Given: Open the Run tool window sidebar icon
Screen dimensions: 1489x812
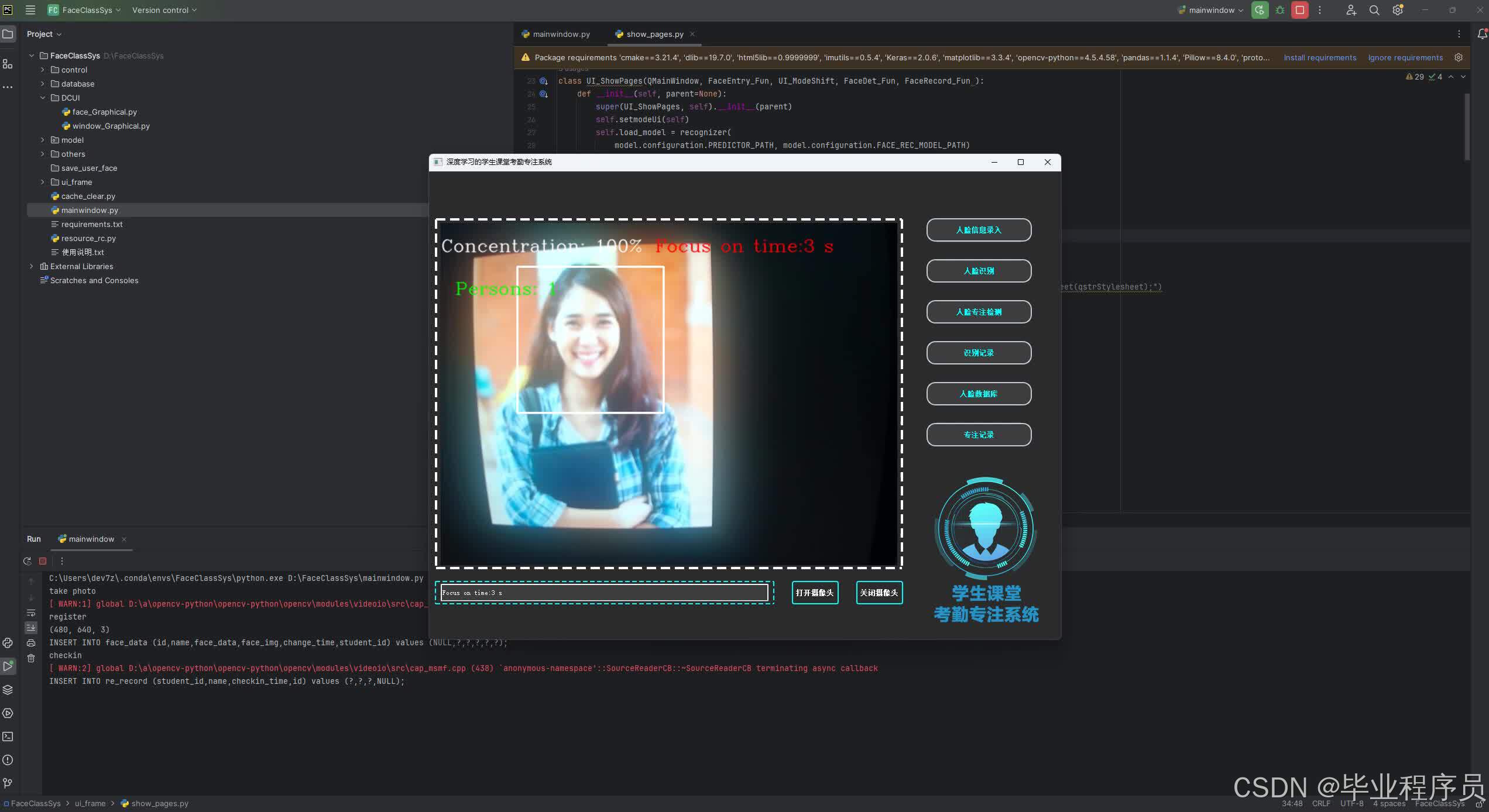Looking at the screenshot, I should coord(8,666).
